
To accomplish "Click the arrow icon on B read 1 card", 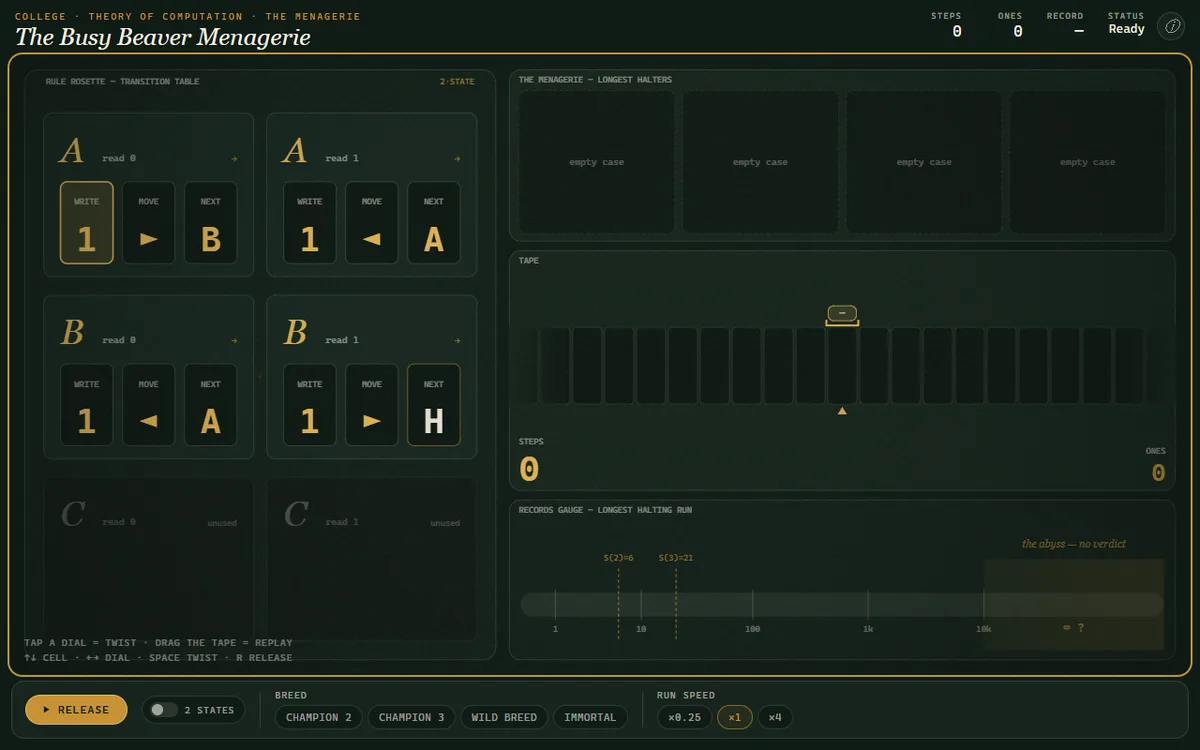I will point(457,340).
